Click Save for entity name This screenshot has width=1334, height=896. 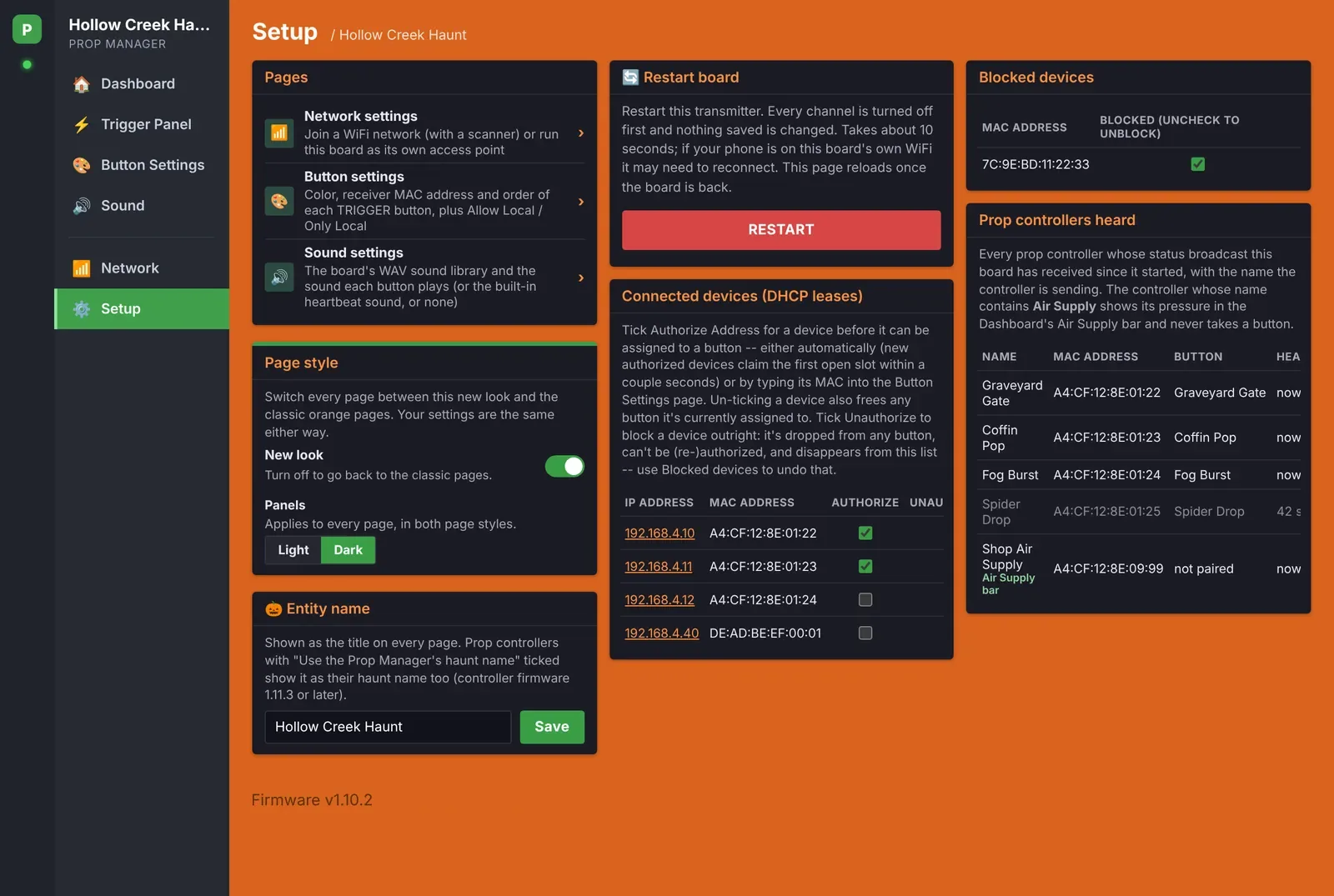pos(552,727)
